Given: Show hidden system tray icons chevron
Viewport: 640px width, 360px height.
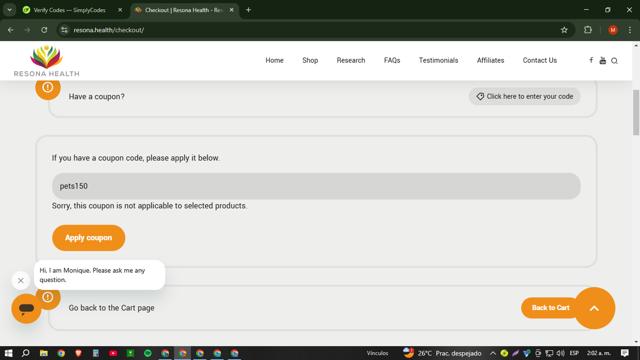Looking at the screenshot, I should [x=493, y=353].
